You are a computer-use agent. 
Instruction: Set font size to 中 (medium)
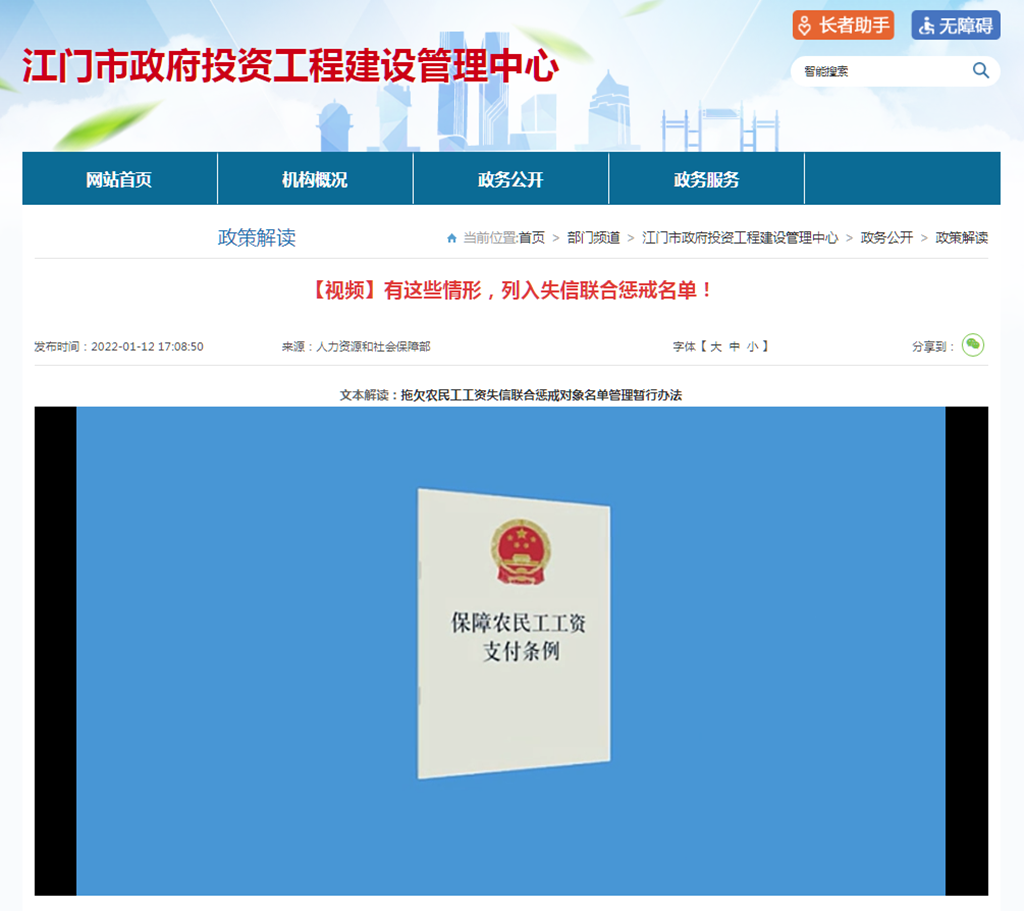pos(734,347)
